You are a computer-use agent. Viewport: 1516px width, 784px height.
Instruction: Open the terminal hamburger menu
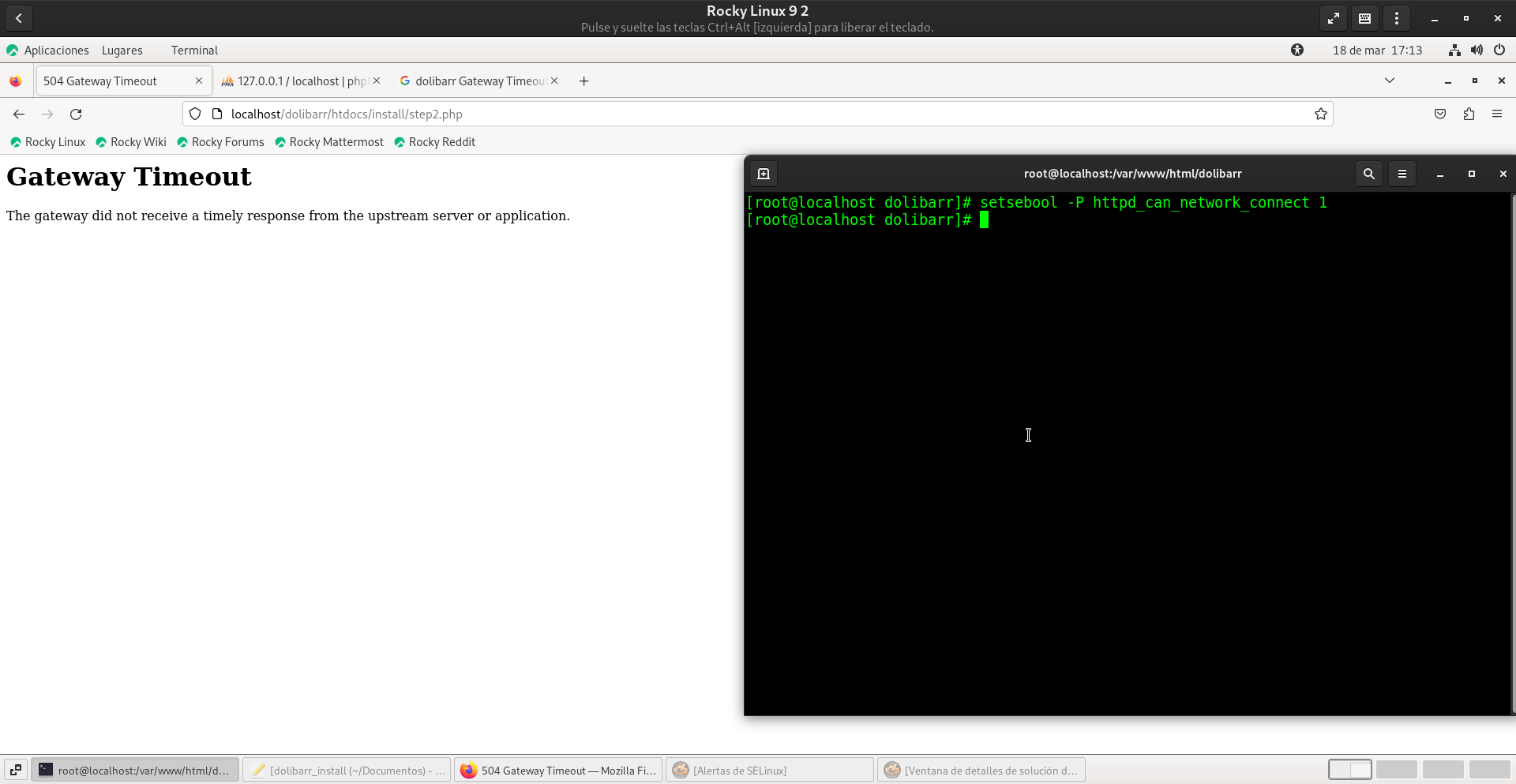pyautogui.click(x=1402, y=174)
